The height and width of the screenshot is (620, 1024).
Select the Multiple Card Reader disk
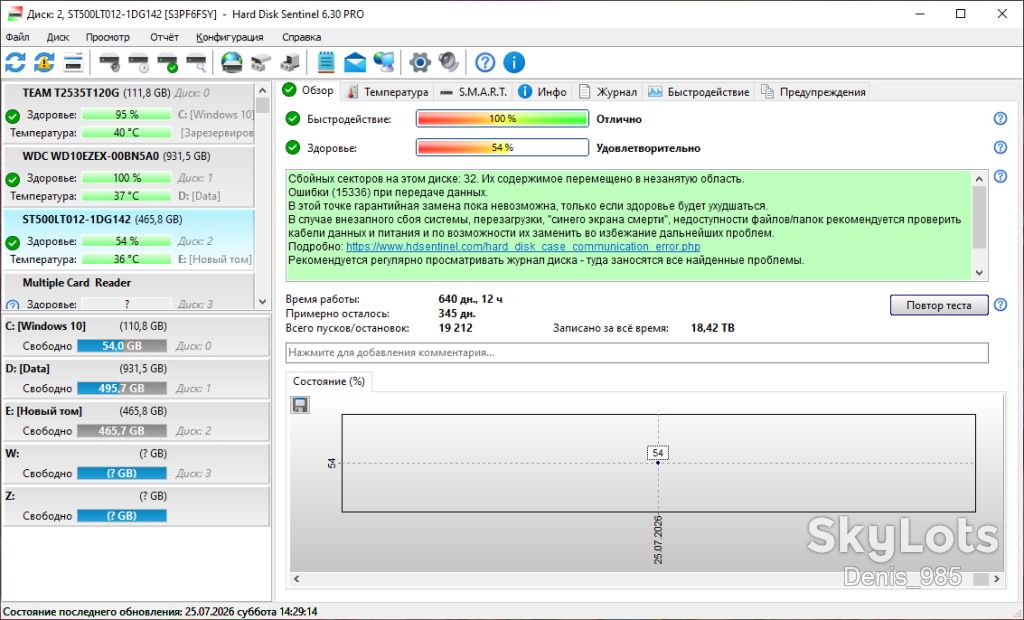(129, 291)
